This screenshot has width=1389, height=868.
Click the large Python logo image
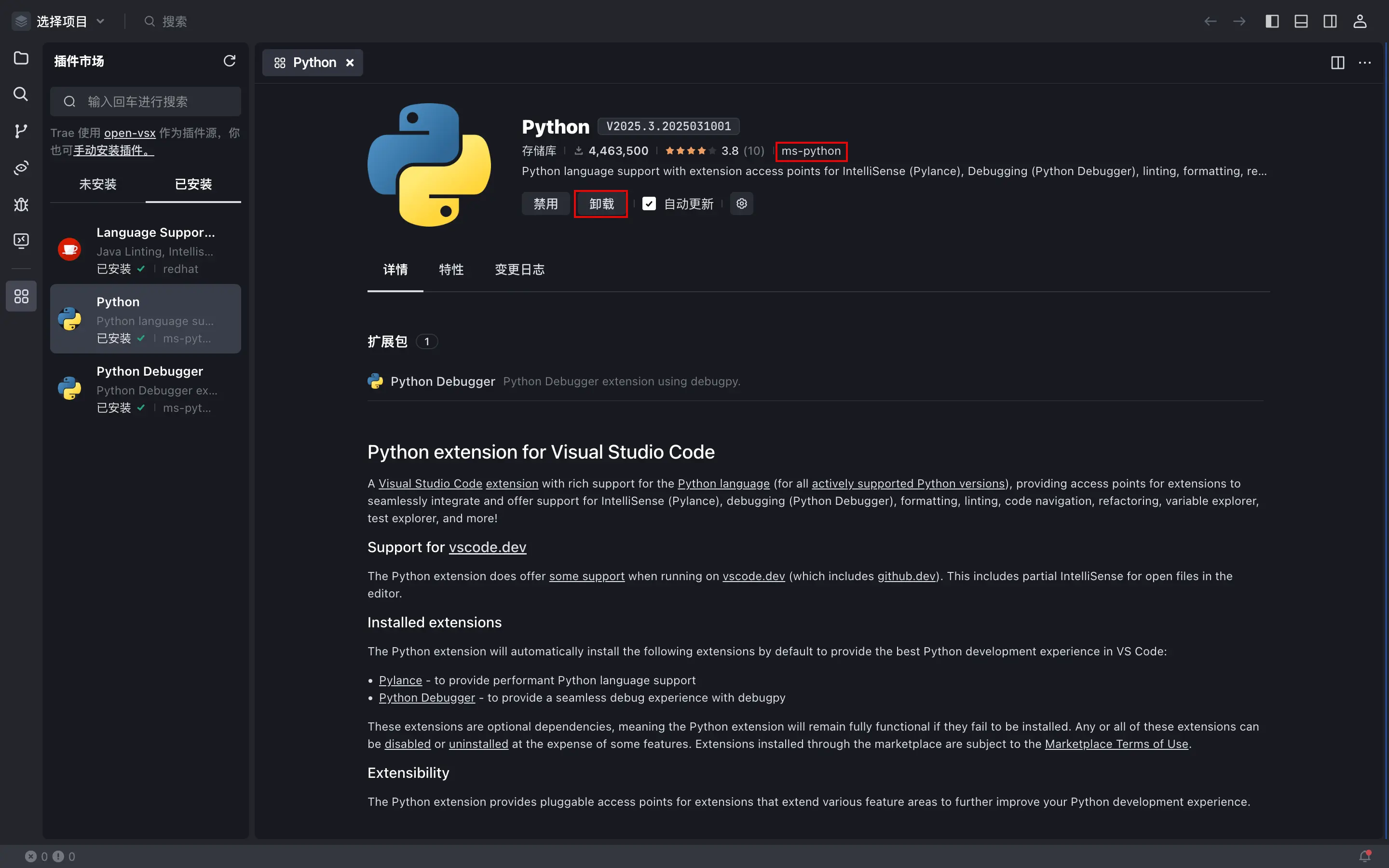(x=429, y=165)
